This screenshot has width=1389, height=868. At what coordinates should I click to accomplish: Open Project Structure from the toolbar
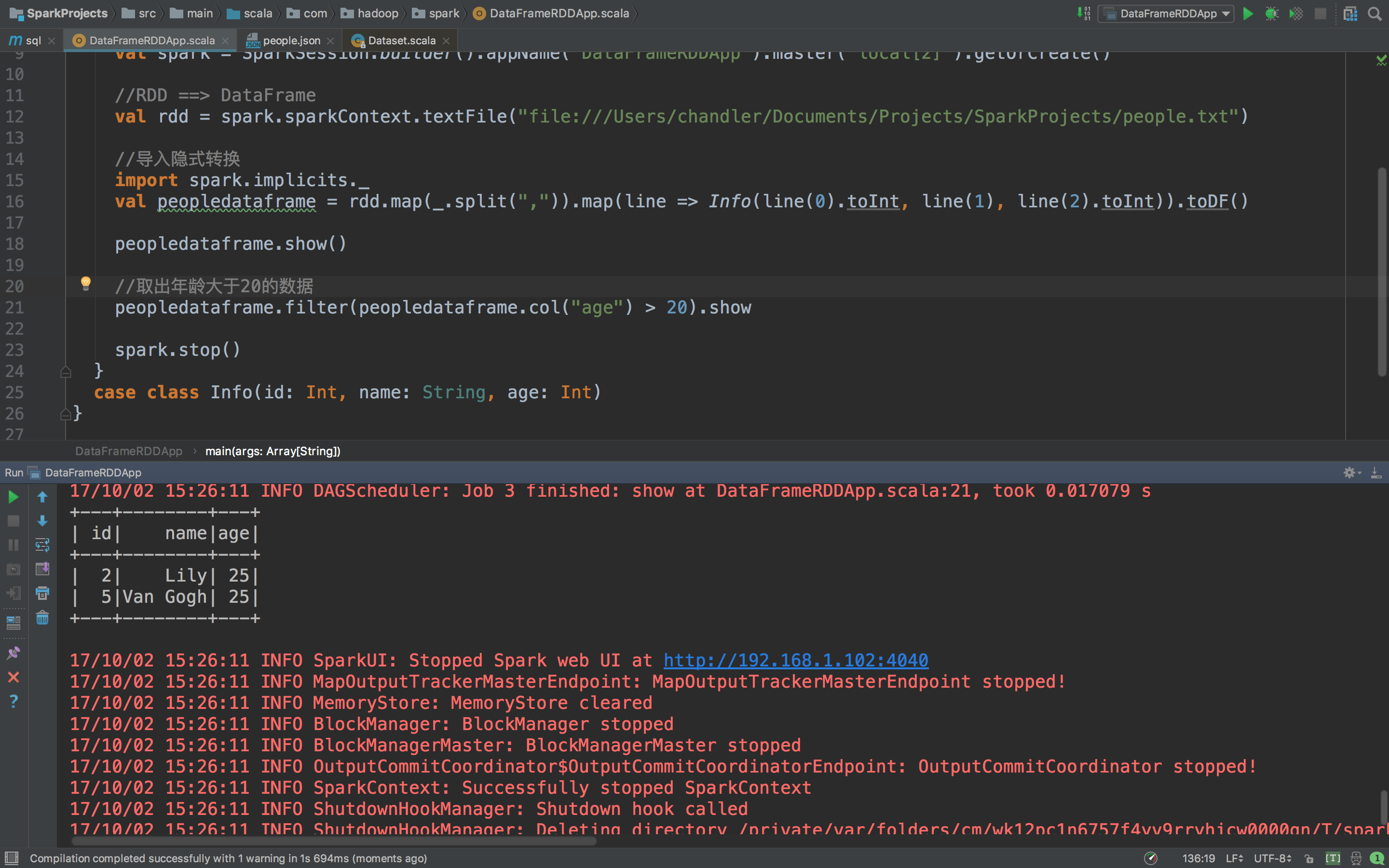click(x=1350, y=14)
